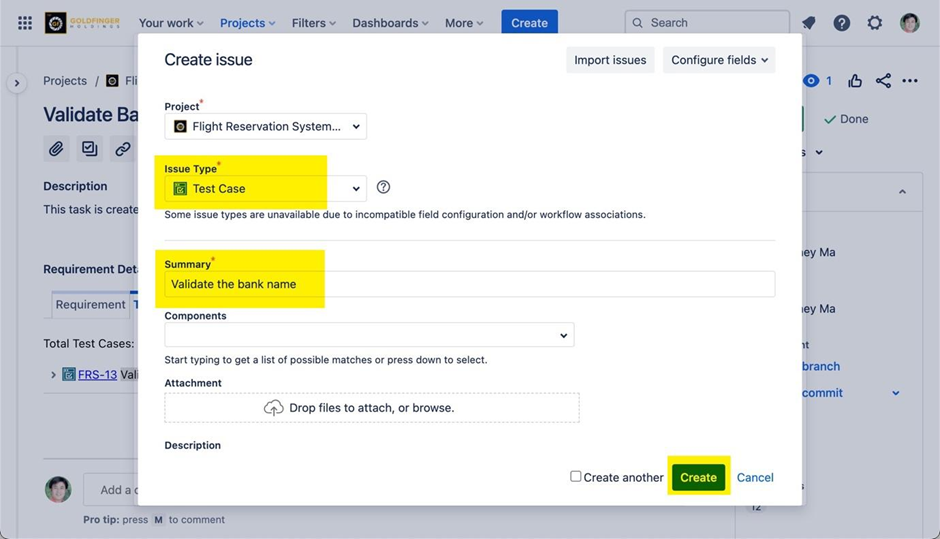Click the thumbs up vote icon
The image size is (940, 539).
855,81
